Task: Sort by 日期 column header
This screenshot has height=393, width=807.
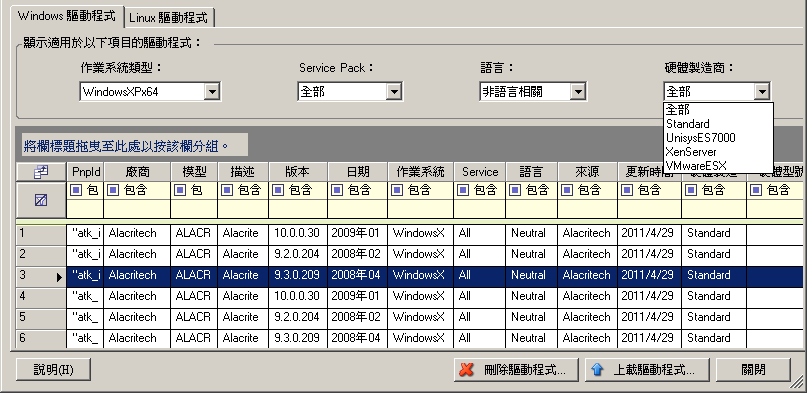Action: coord(358,172)
